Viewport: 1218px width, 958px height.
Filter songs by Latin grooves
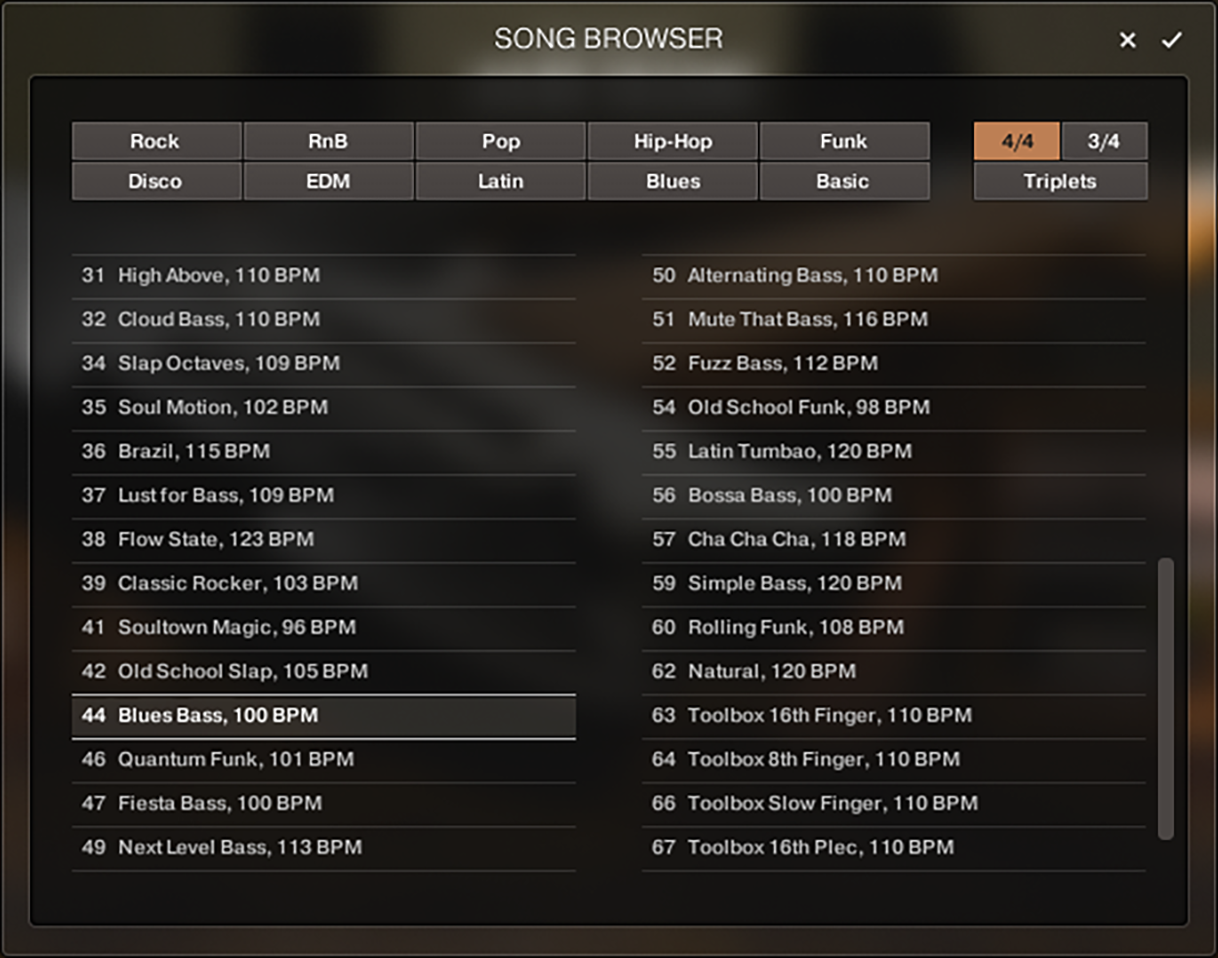500,181
